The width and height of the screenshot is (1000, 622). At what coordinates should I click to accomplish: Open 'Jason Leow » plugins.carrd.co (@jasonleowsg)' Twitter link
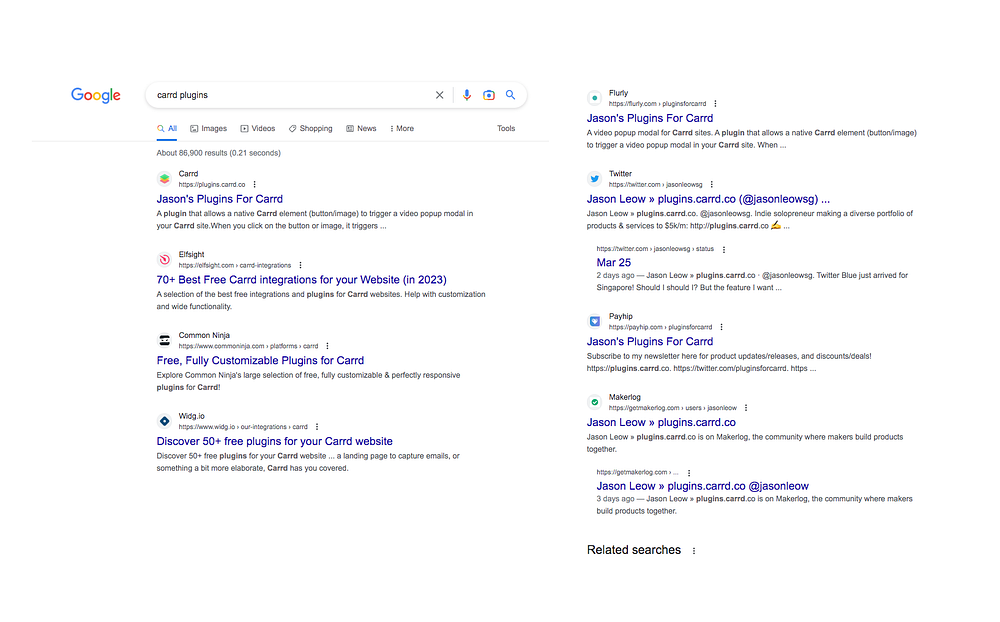(x=708, y=199)
